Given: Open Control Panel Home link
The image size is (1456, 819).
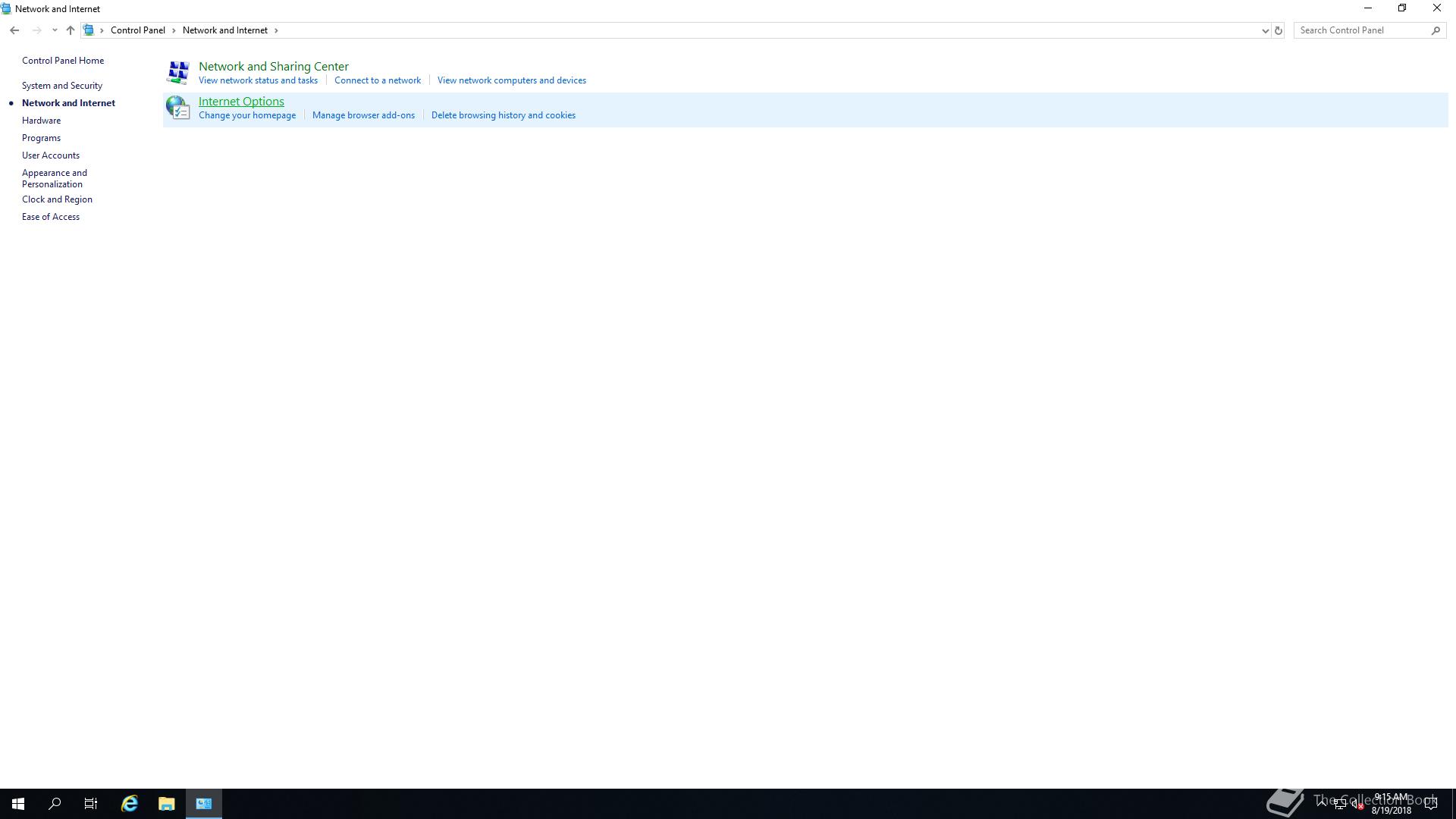Looking at the screenshot, I should tap(63, 61).
